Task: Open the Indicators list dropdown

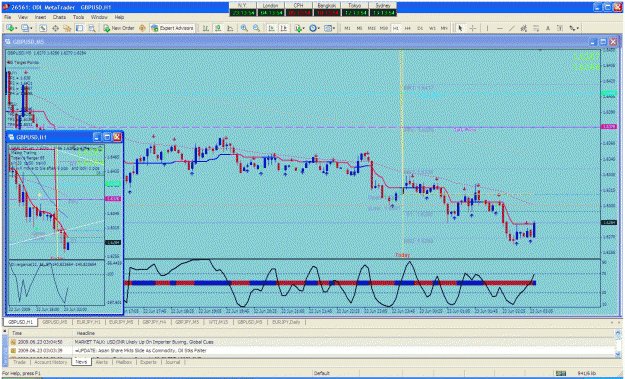Action: click(x=299, y=28)
